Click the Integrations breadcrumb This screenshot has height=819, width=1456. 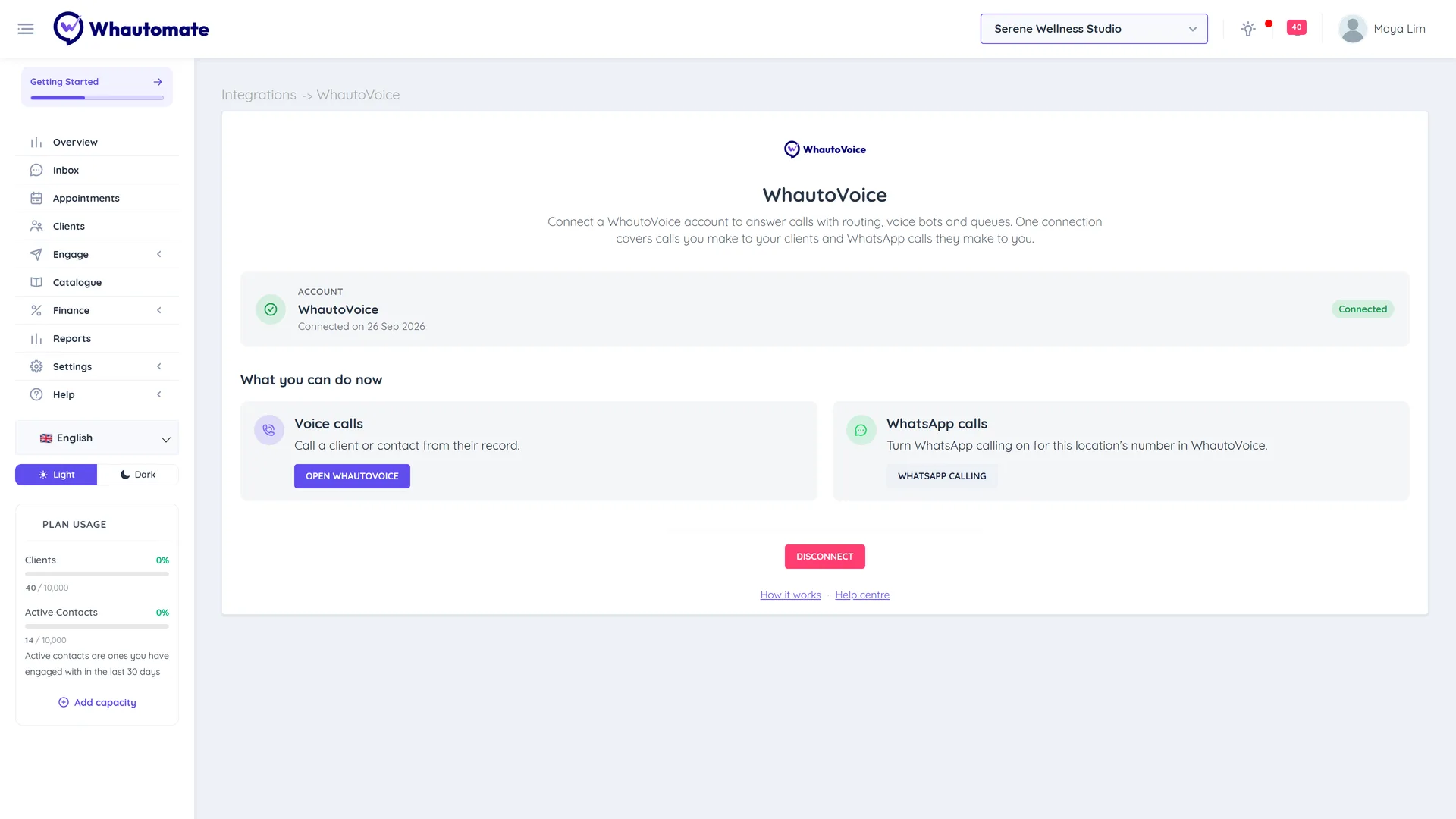(259, 95)
